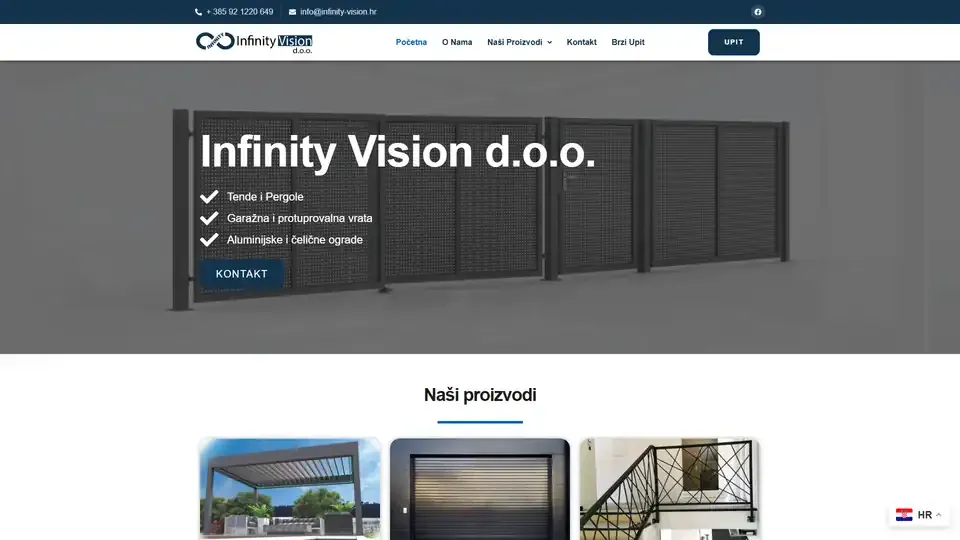Open the stair railing product thumbnail
960x540 pixels.
pyautogui.click(x=669, y=489)
